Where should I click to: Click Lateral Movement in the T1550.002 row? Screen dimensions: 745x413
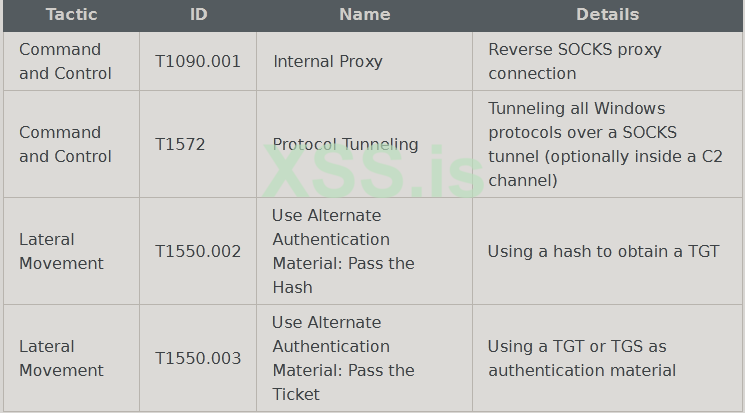(x=62, y=251)
